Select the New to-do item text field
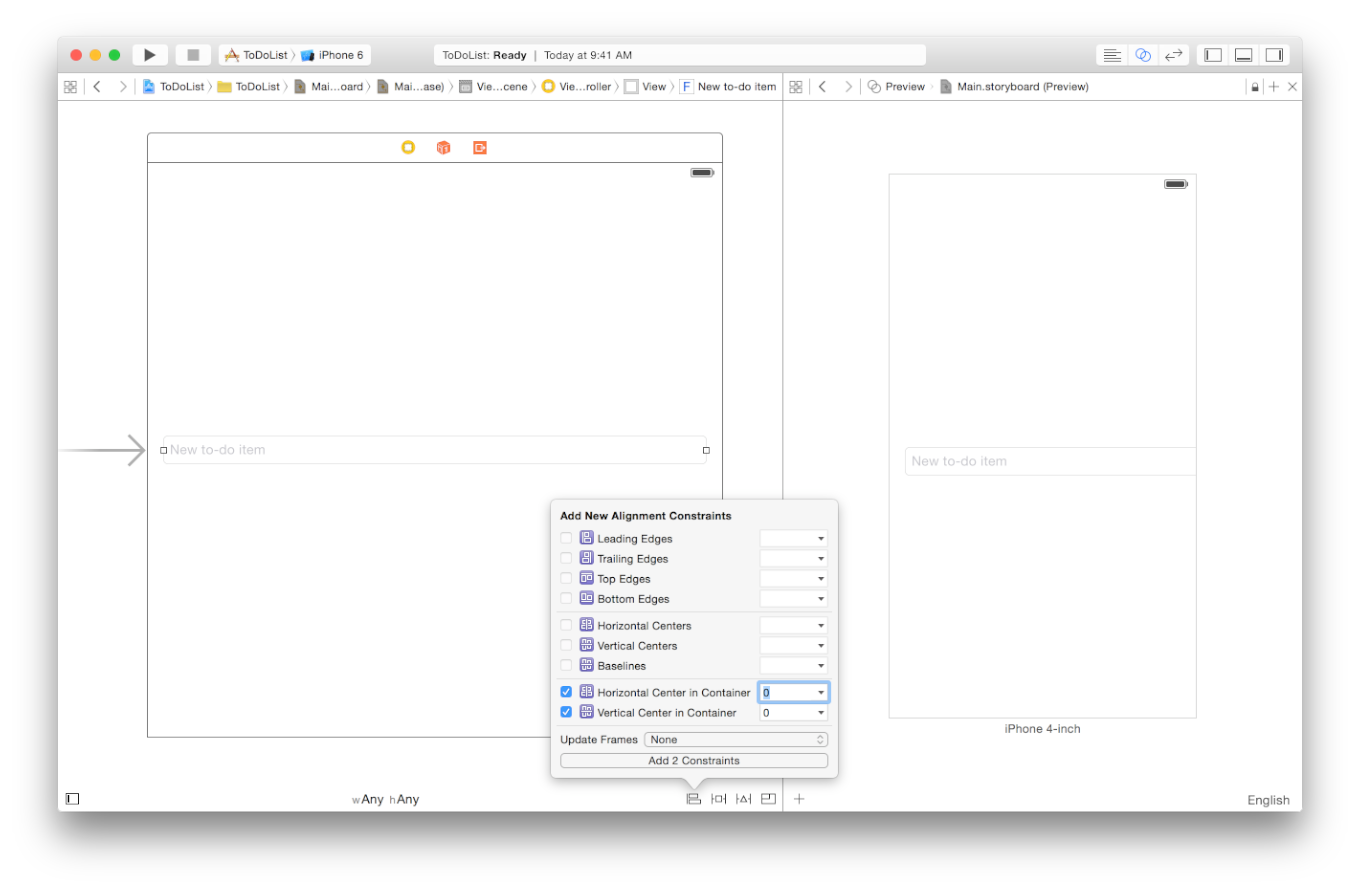 [x=435, y=450]
